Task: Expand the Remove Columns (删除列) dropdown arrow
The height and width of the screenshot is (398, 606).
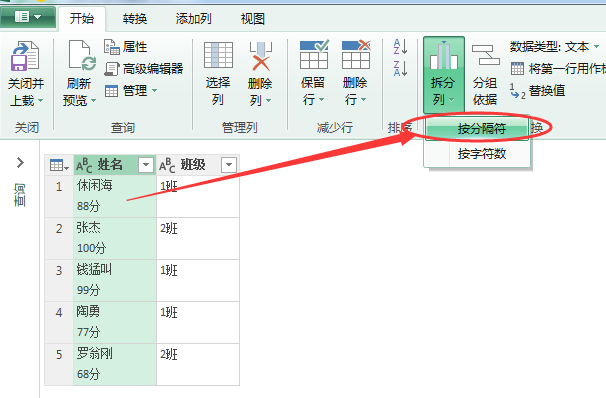Action: [x=268, y=101]
